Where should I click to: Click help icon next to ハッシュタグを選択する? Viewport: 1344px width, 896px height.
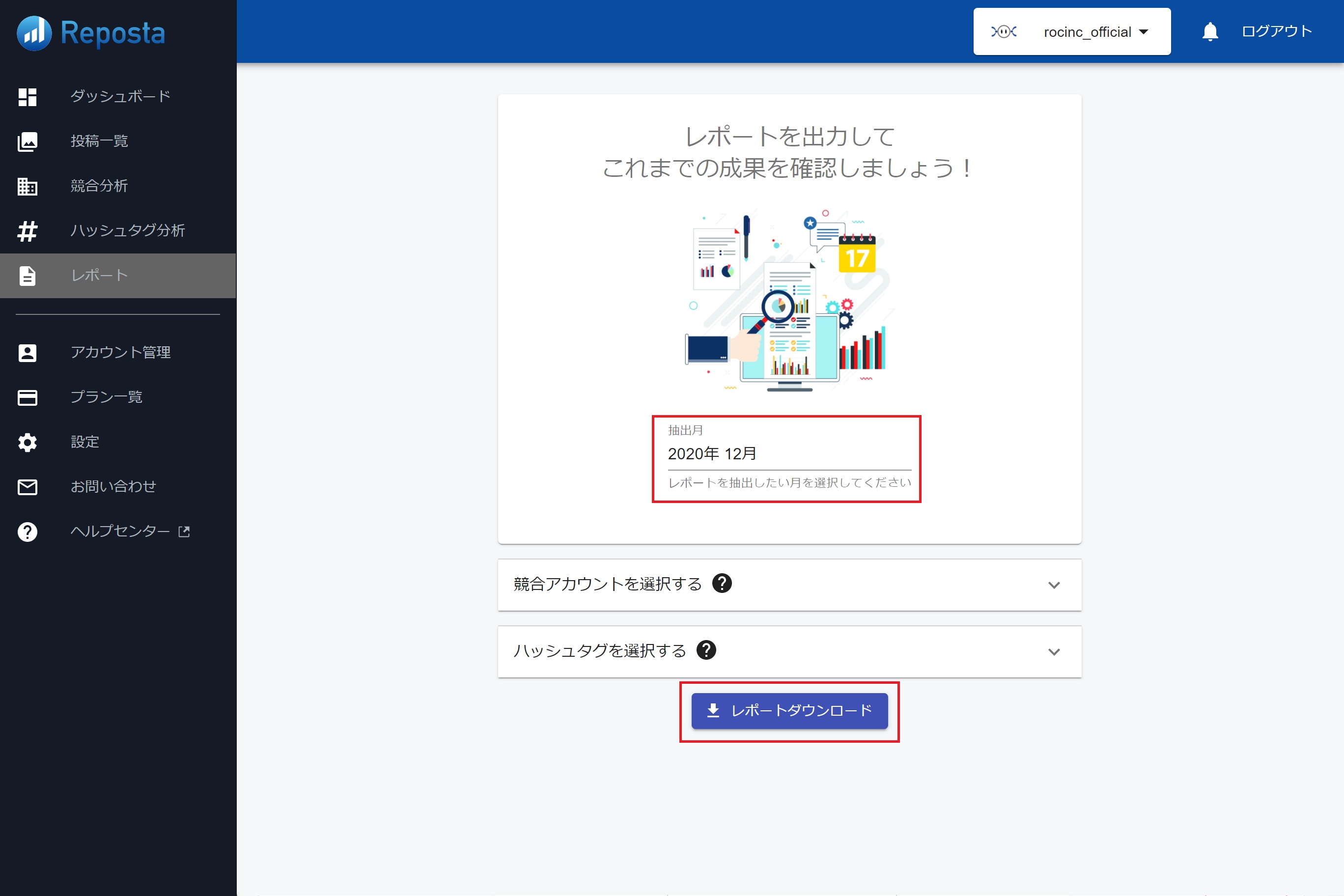tap(706, 650)
